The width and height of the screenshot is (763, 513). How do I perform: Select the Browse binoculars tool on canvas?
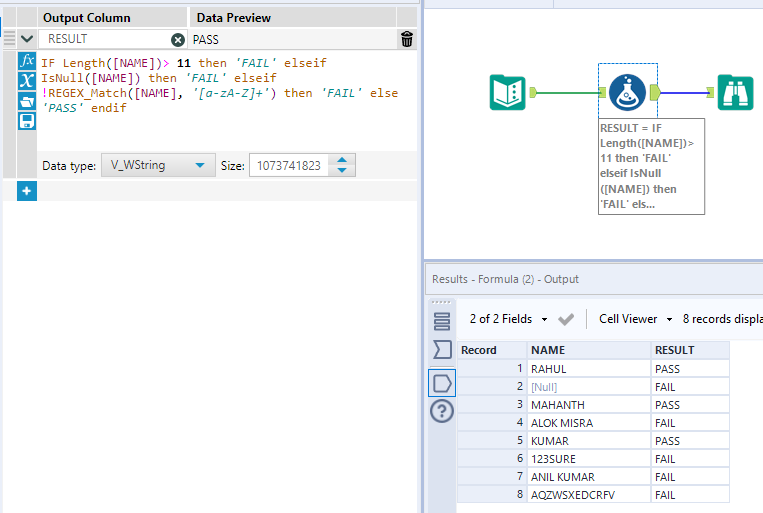[x=735, y=92]
